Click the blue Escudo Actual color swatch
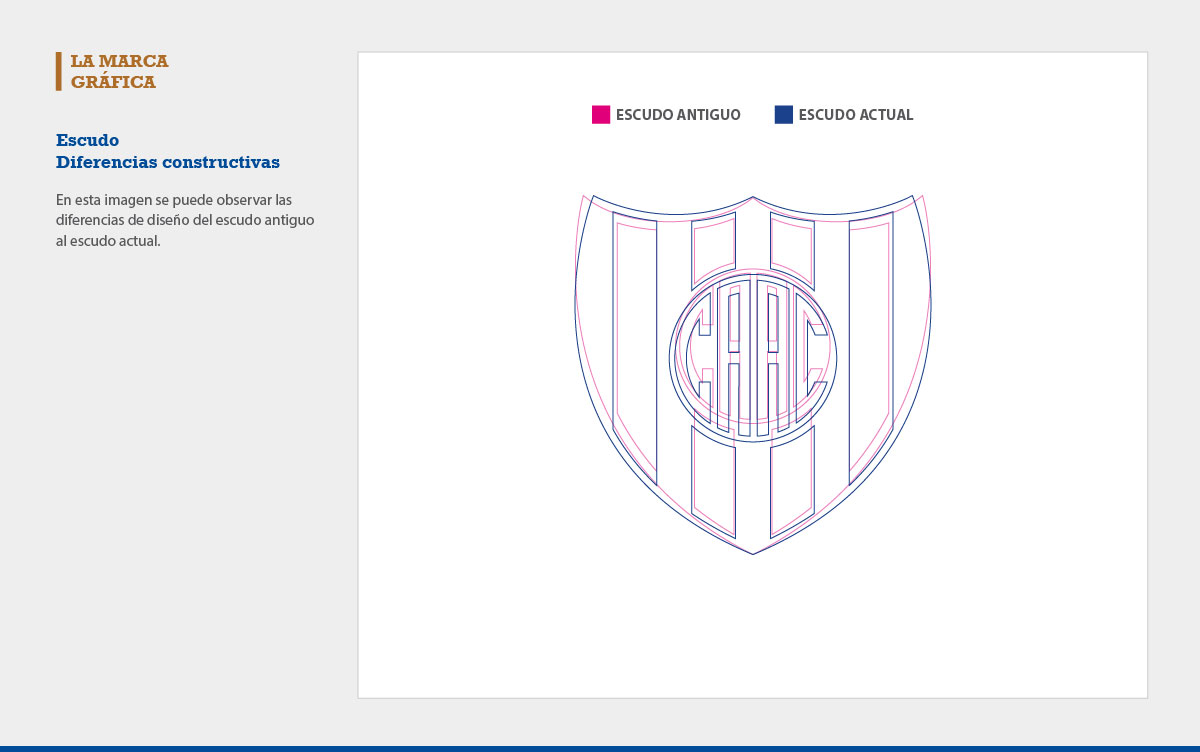The image size is (1200, 752). (x=784, y=115)
